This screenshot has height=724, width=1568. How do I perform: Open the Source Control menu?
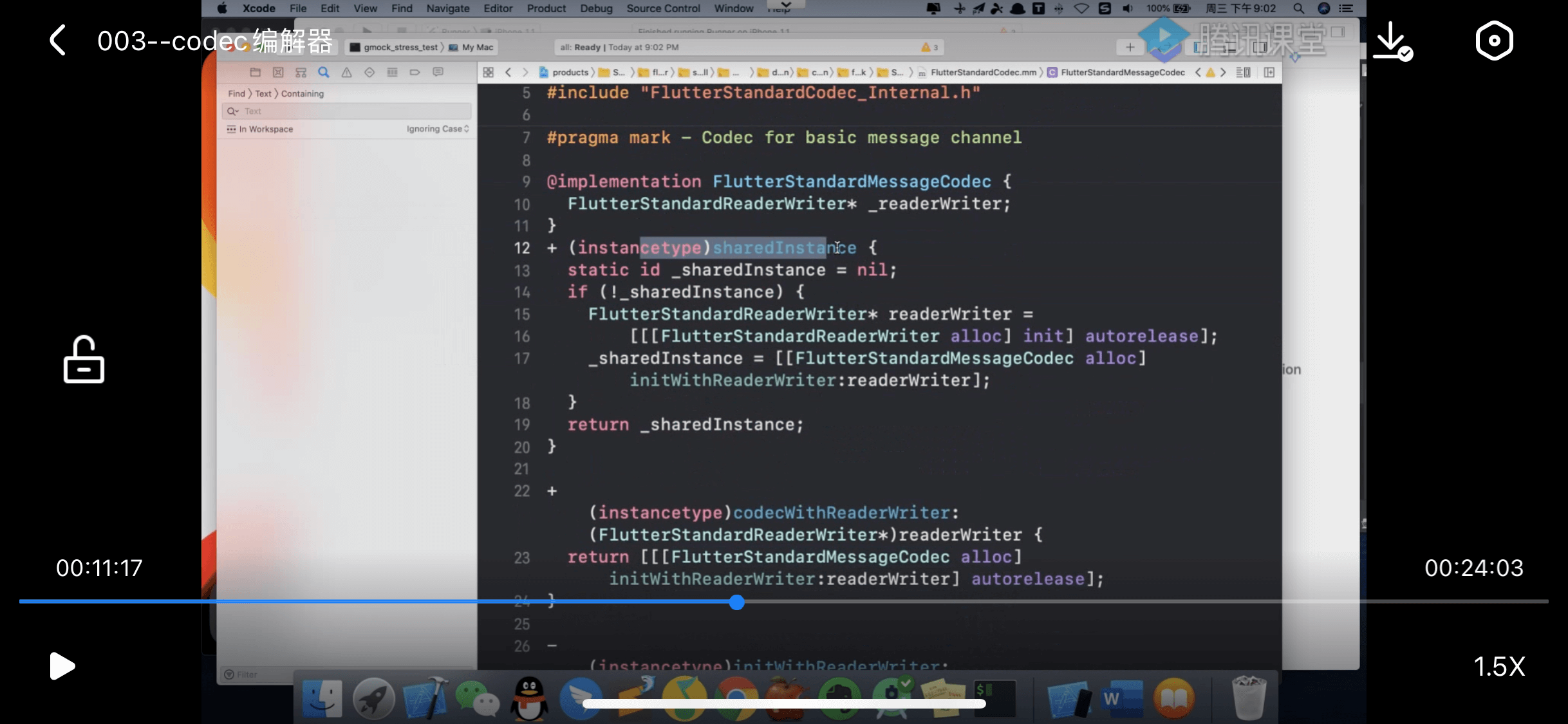pos(663,8)
